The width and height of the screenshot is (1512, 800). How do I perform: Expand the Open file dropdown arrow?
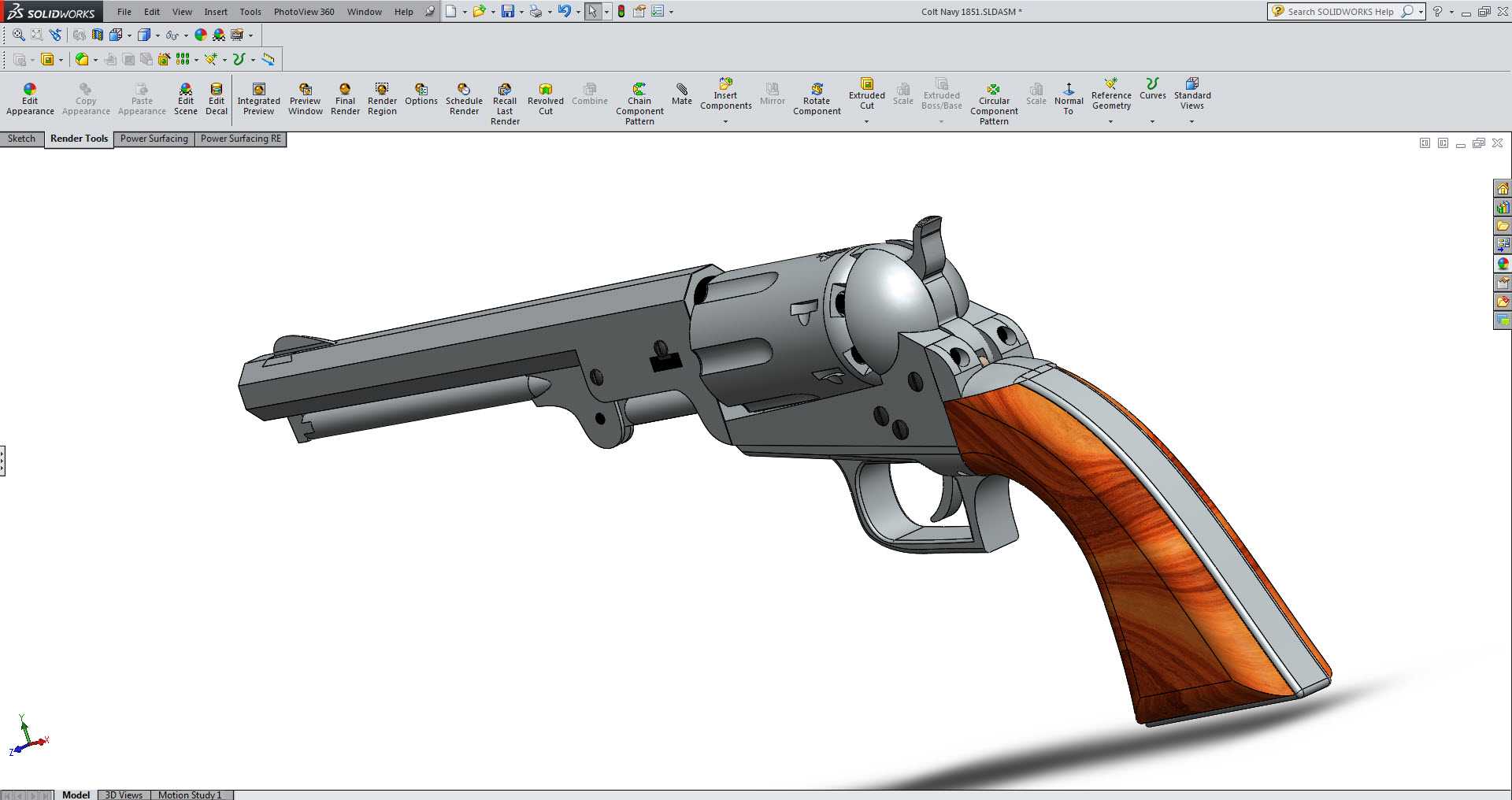(x=493, y=12)
